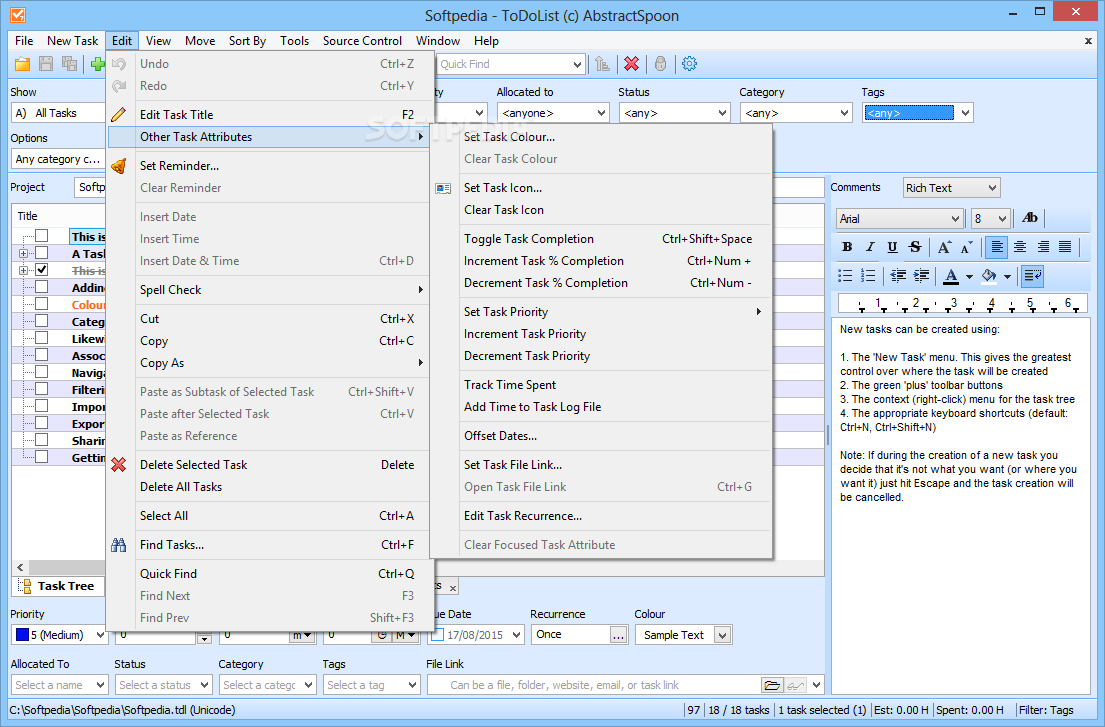Click the preferences gear toolbar icon
1105x727 pixels.
[x=689, y=64]
